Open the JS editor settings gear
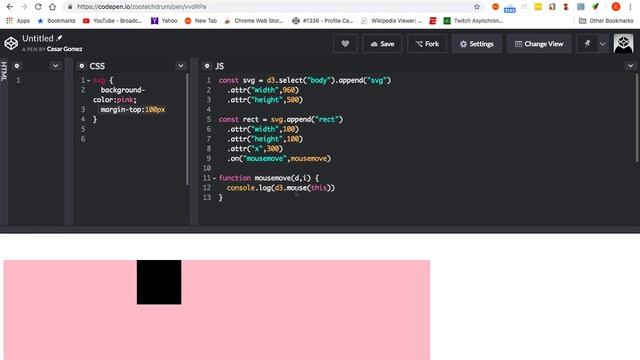Viewport: 640px width, 360px height. tap(207, 66)
